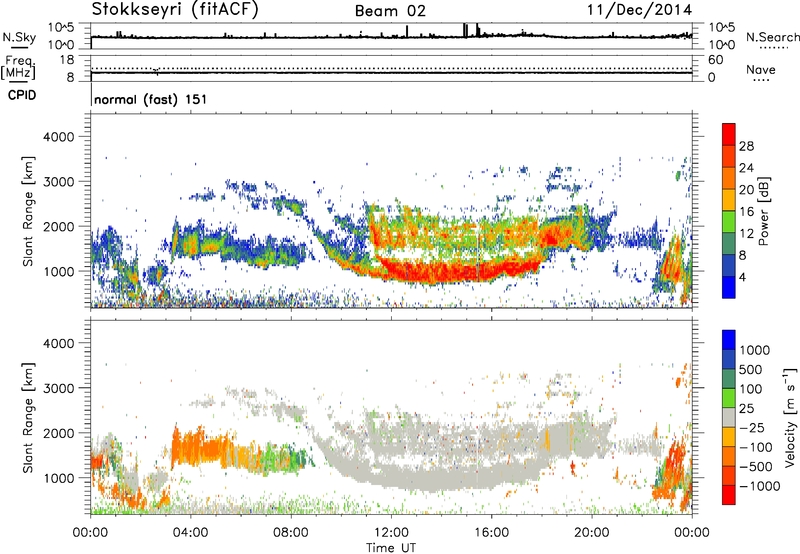The width and height of the screenshot is (800, 554).
Task: Click the '500' label on Velocity colorbar
Action: pyautogui.click(x=751, y=370)
